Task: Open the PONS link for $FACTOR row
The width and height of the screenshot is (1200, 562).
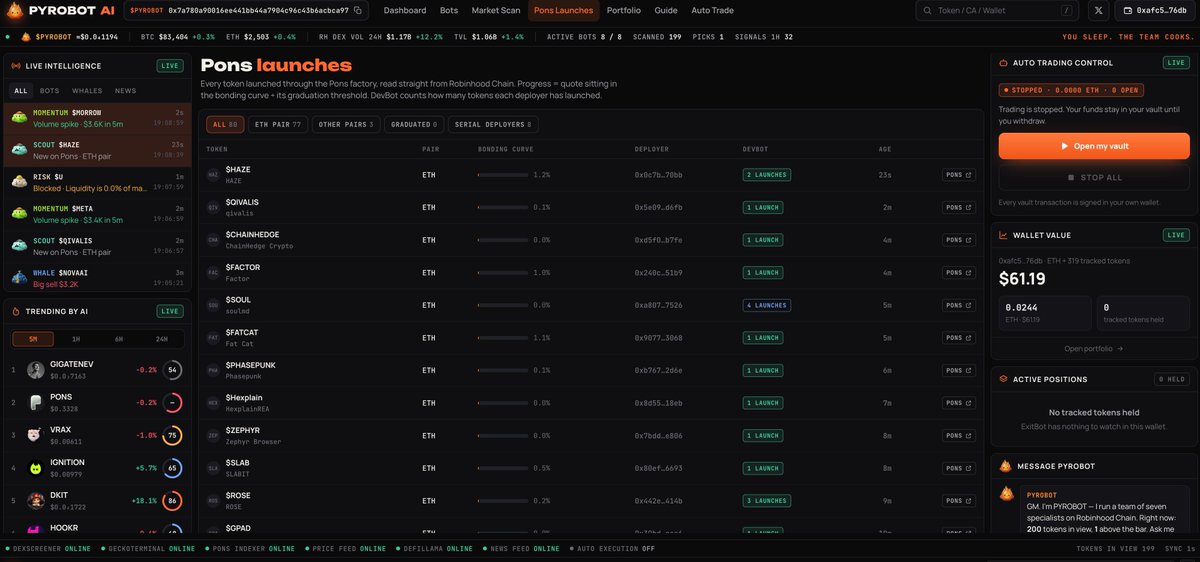Action: (x=958, y=273)
